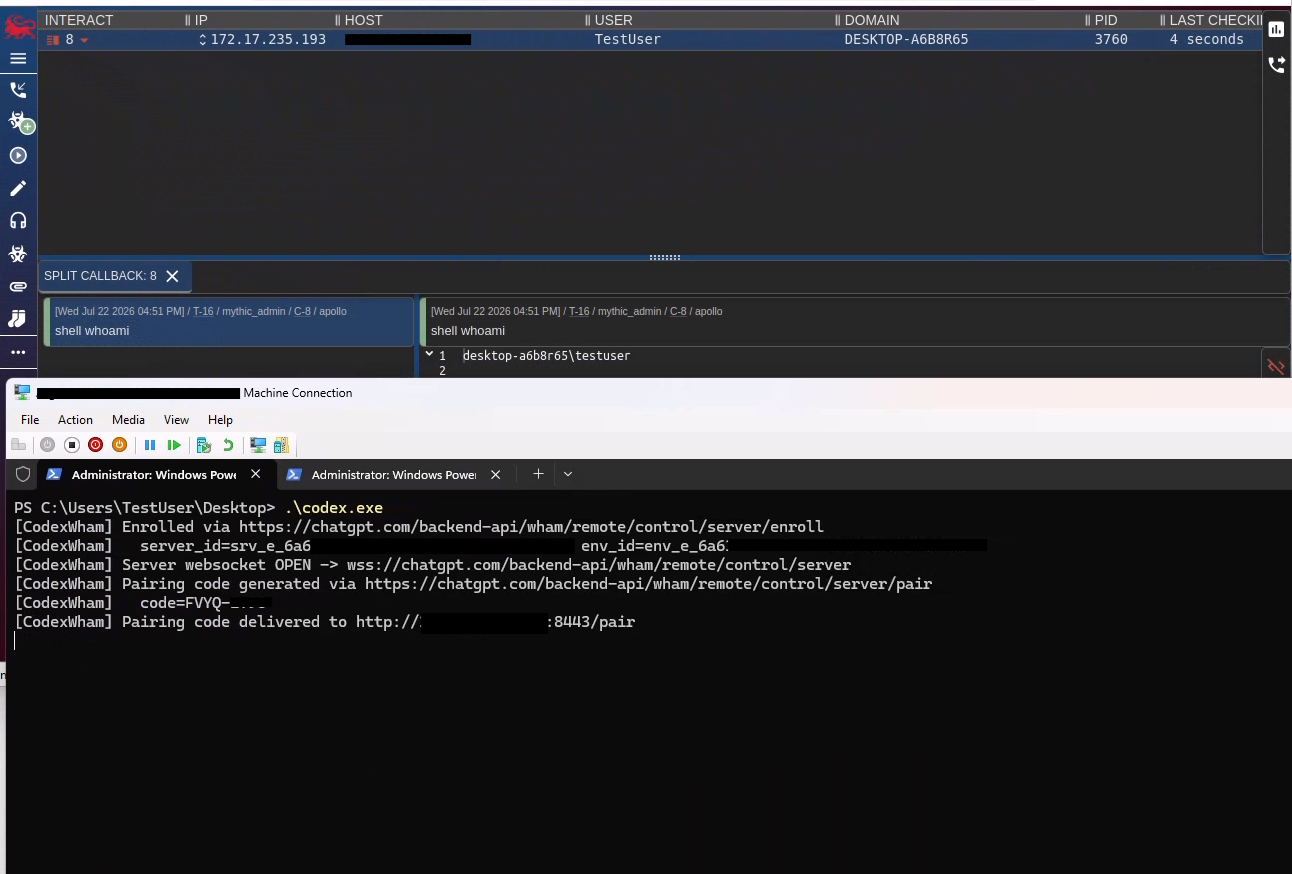Click the socks icon in Mythic sidebar
Viewport: 1292px width, 874px height.
(x=18, y=318)
